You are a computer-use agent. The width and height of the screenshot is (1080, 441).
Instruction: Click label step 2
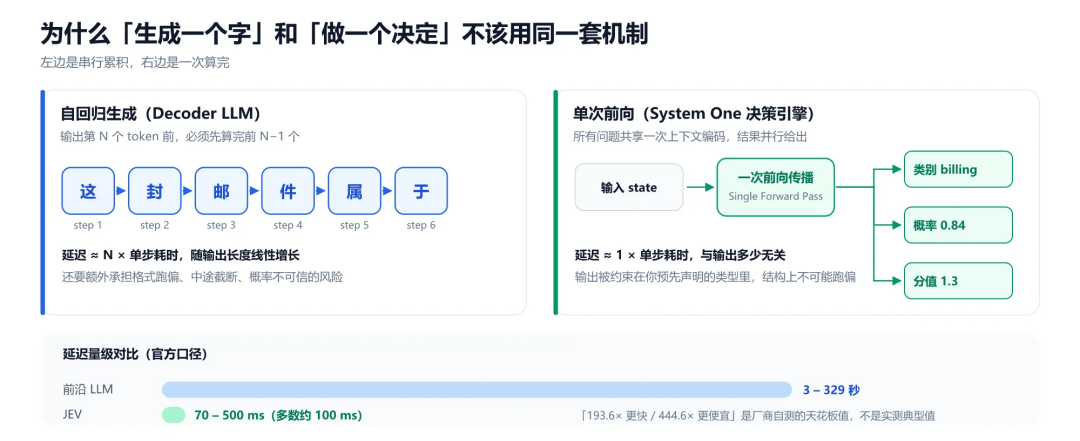pyautogui.click(x=155, y=225)
